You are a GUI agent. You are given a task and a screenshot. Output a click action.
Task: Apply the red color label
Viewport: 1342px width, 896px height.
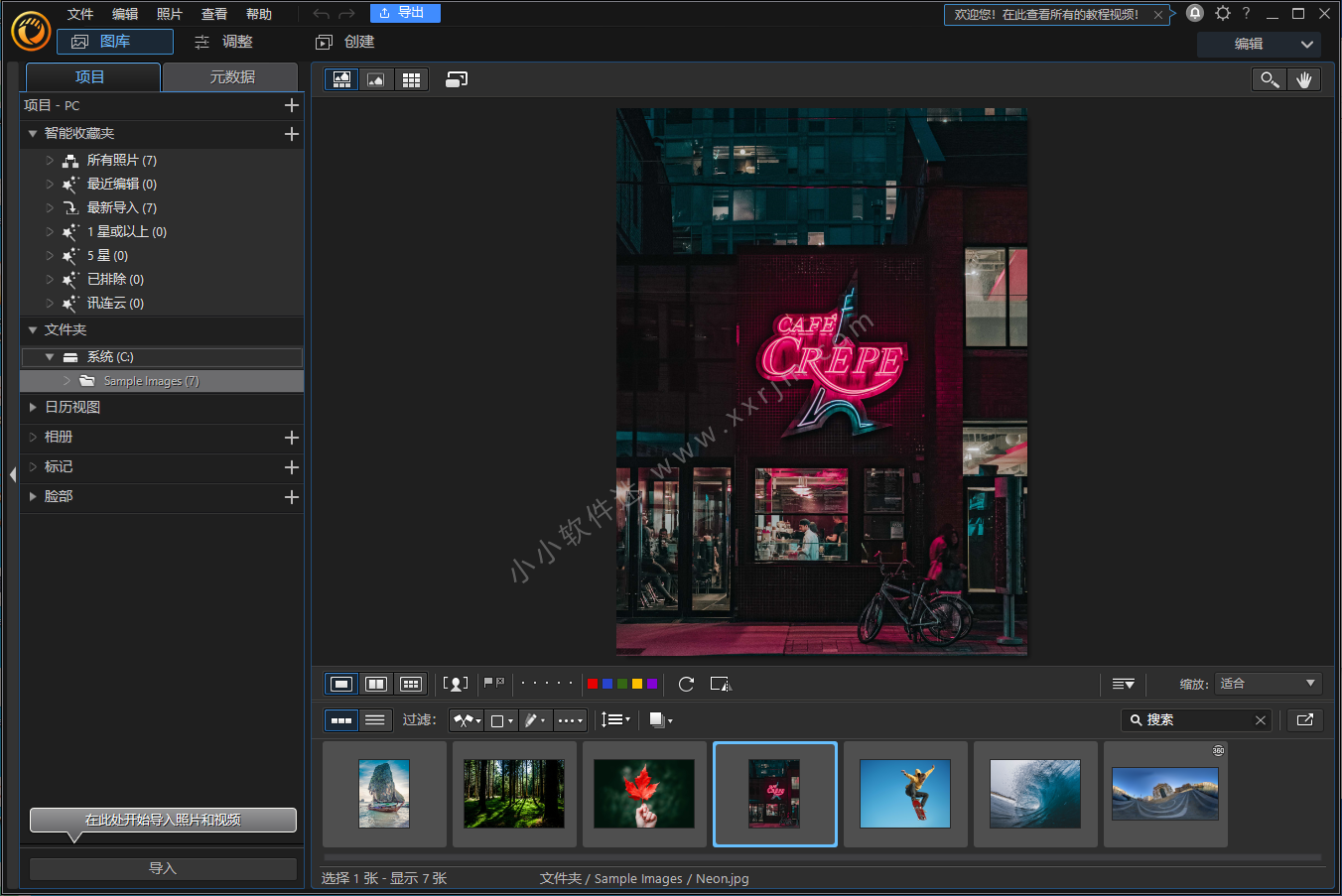point(593,684)
